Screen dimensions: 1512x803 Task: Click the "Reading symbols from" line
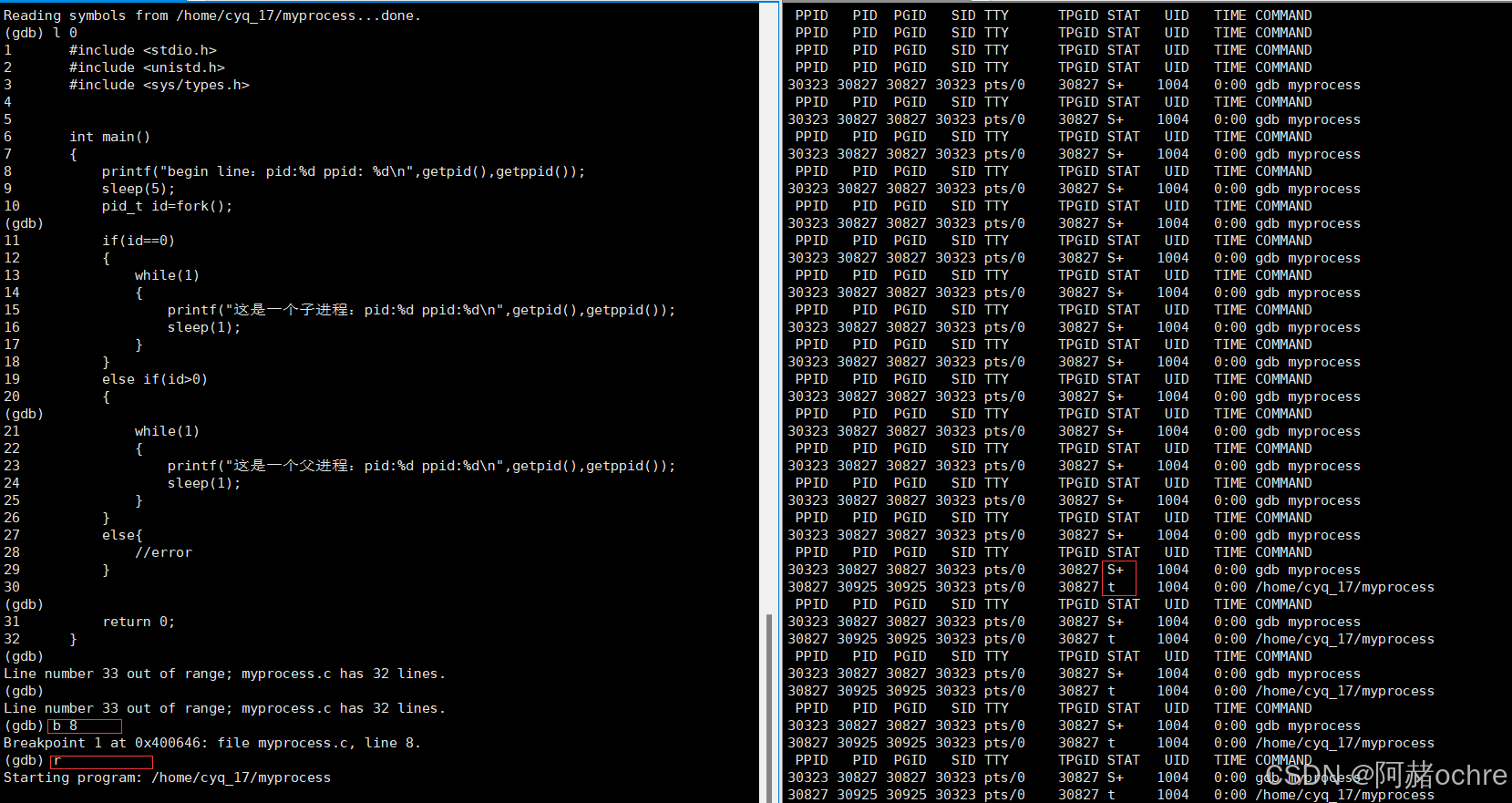(211, 15)
